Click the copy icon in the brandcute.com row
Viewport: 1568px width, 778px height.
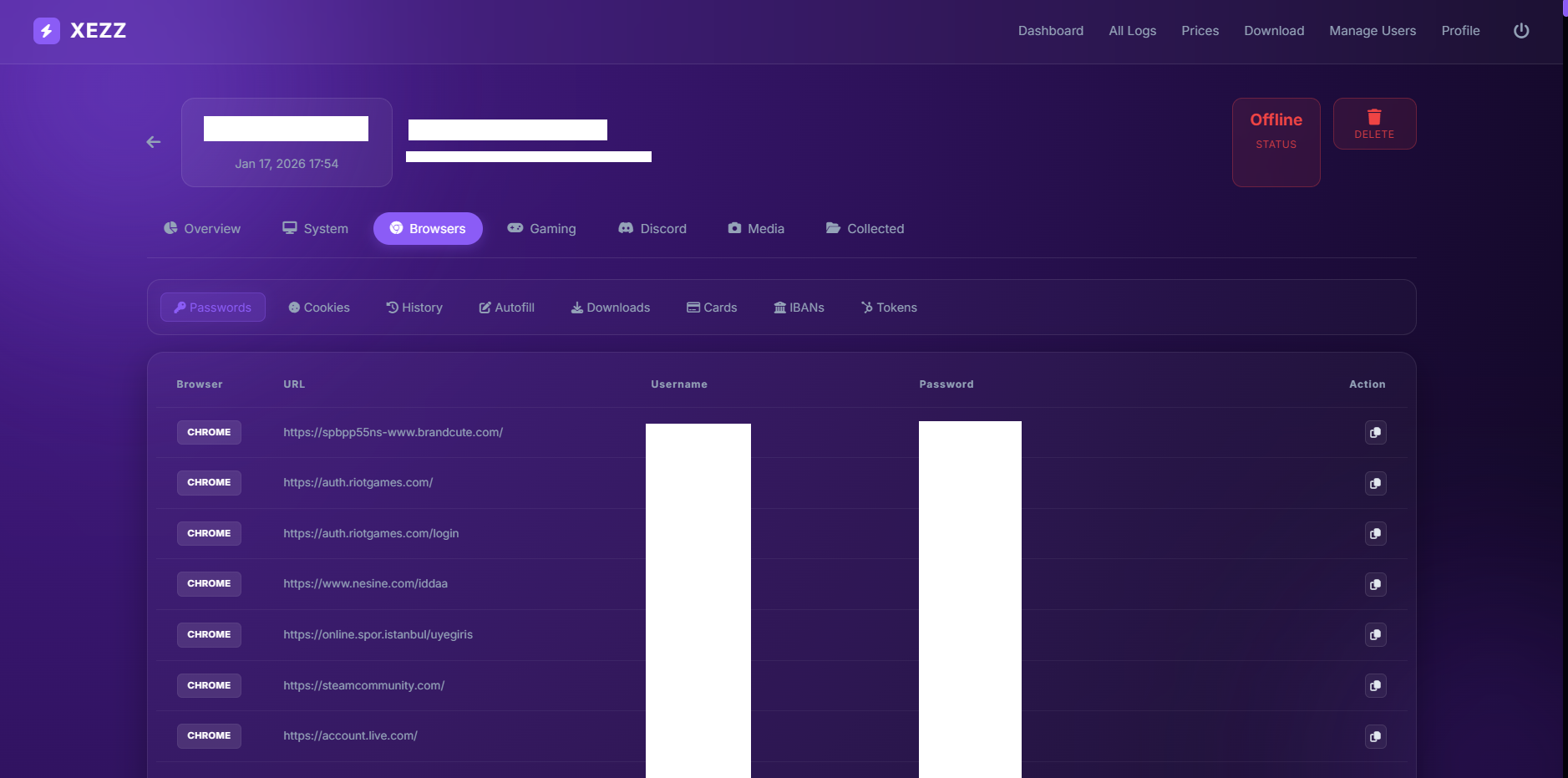(1375, 433)
